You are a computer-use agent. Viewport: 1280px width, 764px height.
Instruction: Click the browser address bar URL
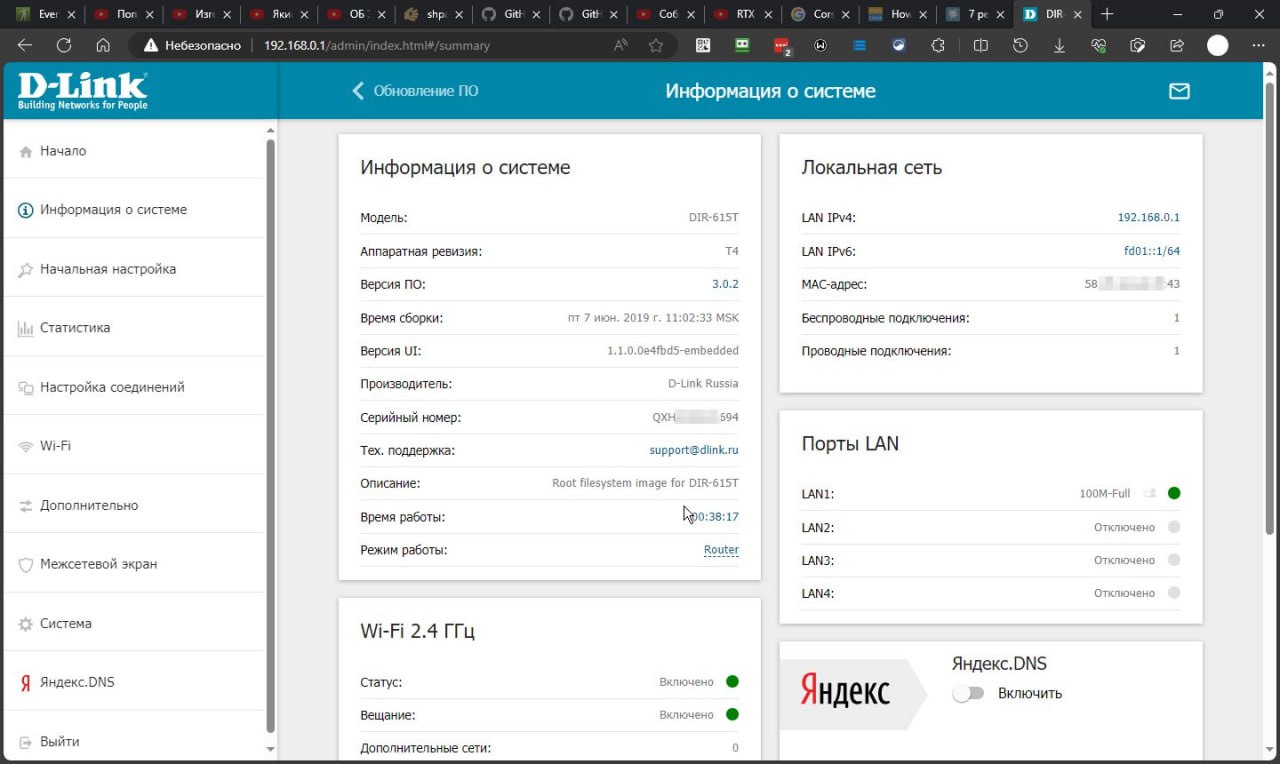(x=376, y=45)
